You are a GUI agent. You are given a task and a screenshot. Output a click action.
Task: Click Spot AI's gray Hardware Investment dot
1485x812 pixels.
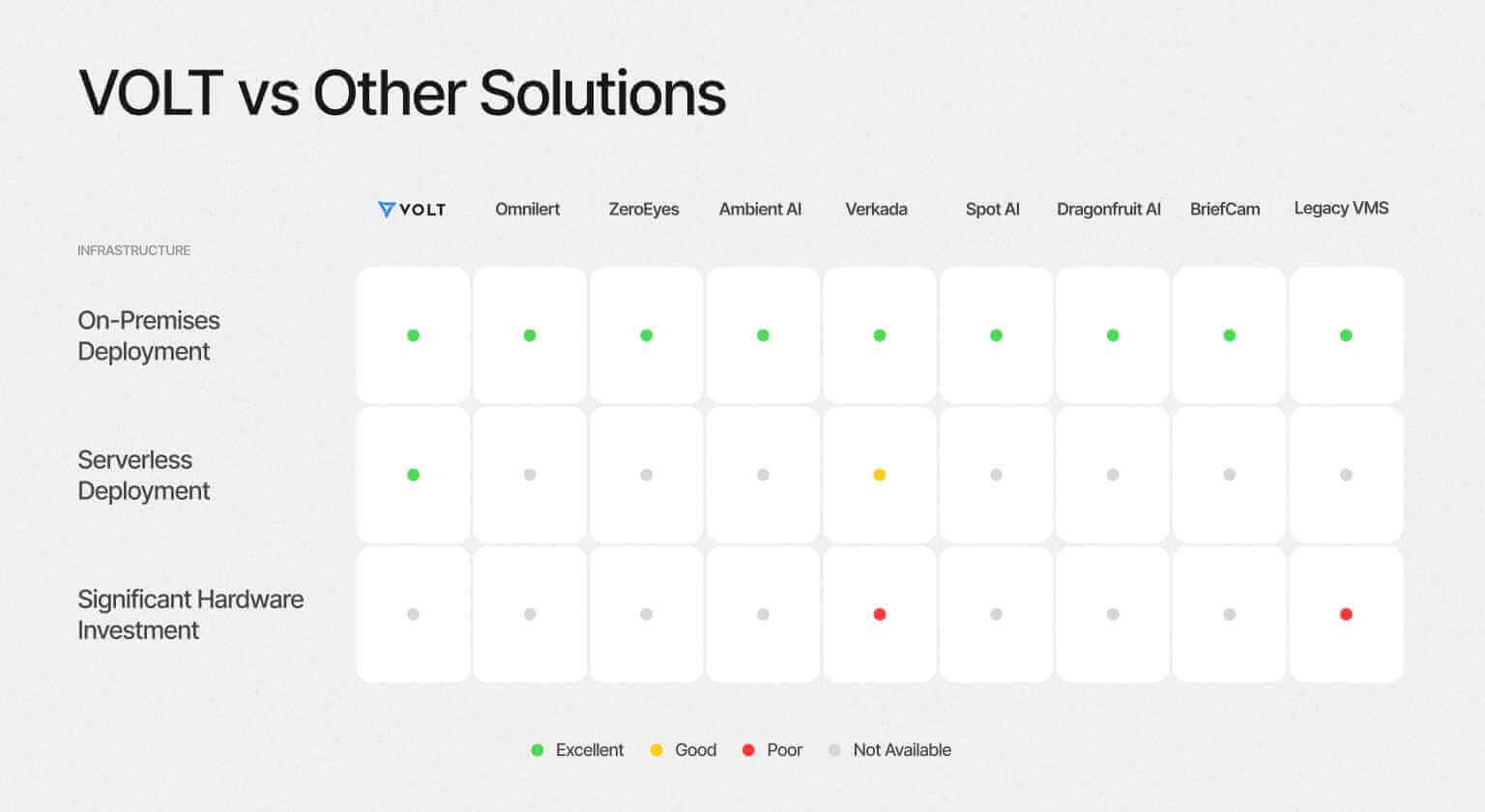tap(996, 614)
